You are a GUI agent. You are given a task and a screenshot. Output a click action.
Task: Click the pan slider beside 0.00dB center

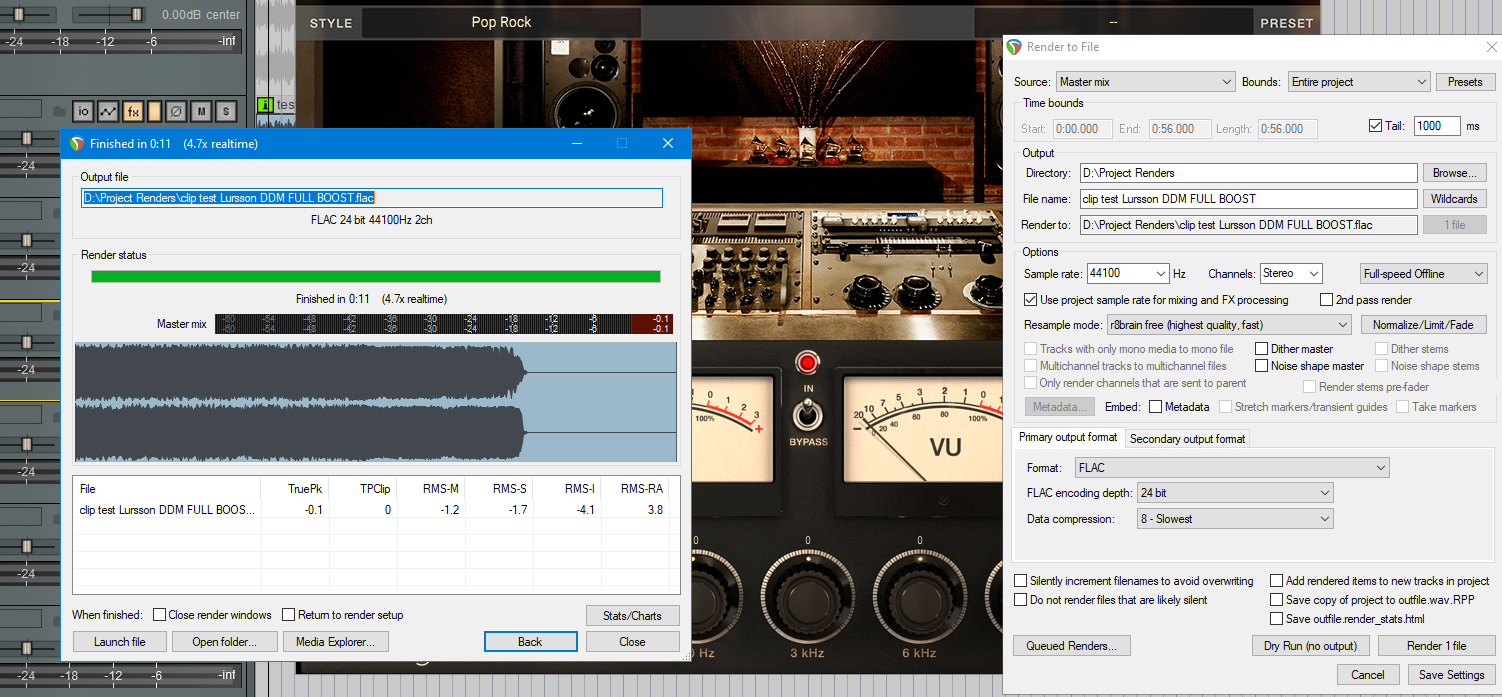click(137, 15)
